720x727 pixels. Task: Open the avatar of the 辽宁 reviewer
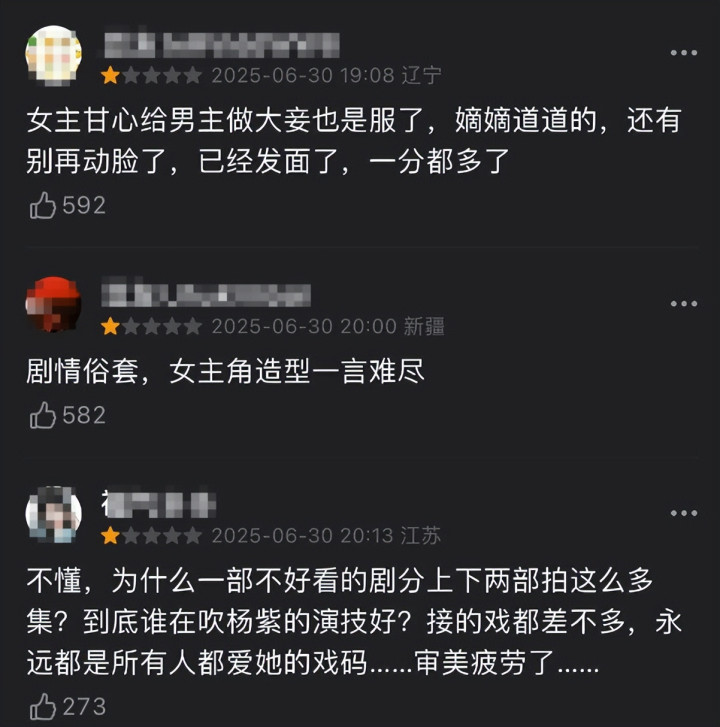(53, 55)
